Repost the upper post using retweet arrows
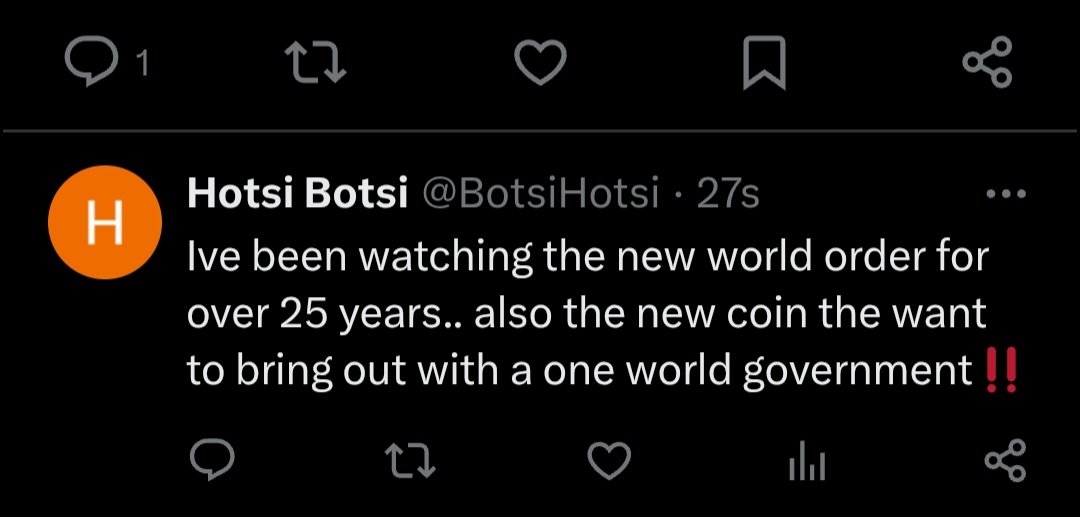 point(315,63)
